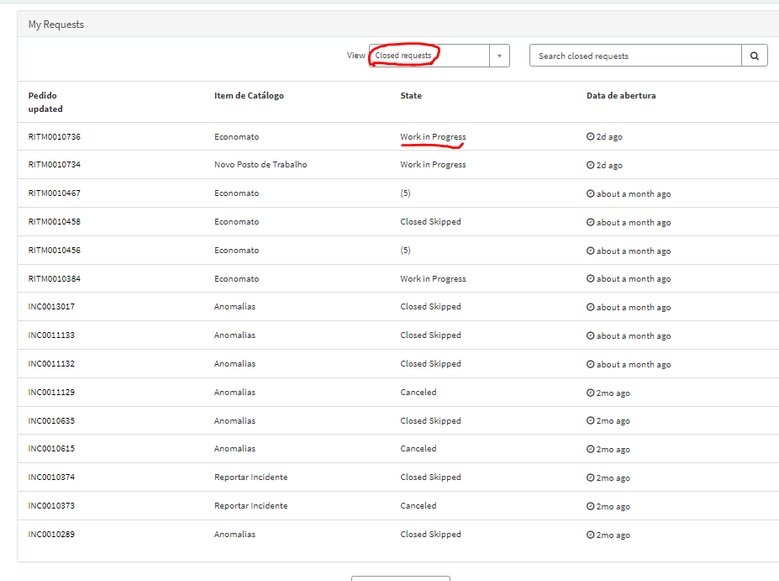
Task: Click Reportar Incidente in INC0010373 row
Action: click(x=251, y=506)
